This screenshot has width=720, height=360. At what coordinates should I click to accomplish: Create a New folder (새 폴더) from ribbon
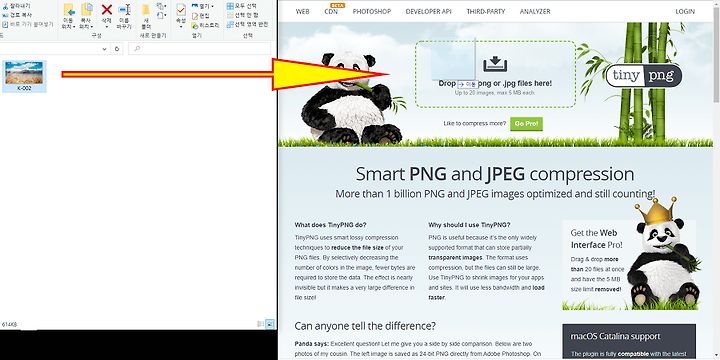146,16
